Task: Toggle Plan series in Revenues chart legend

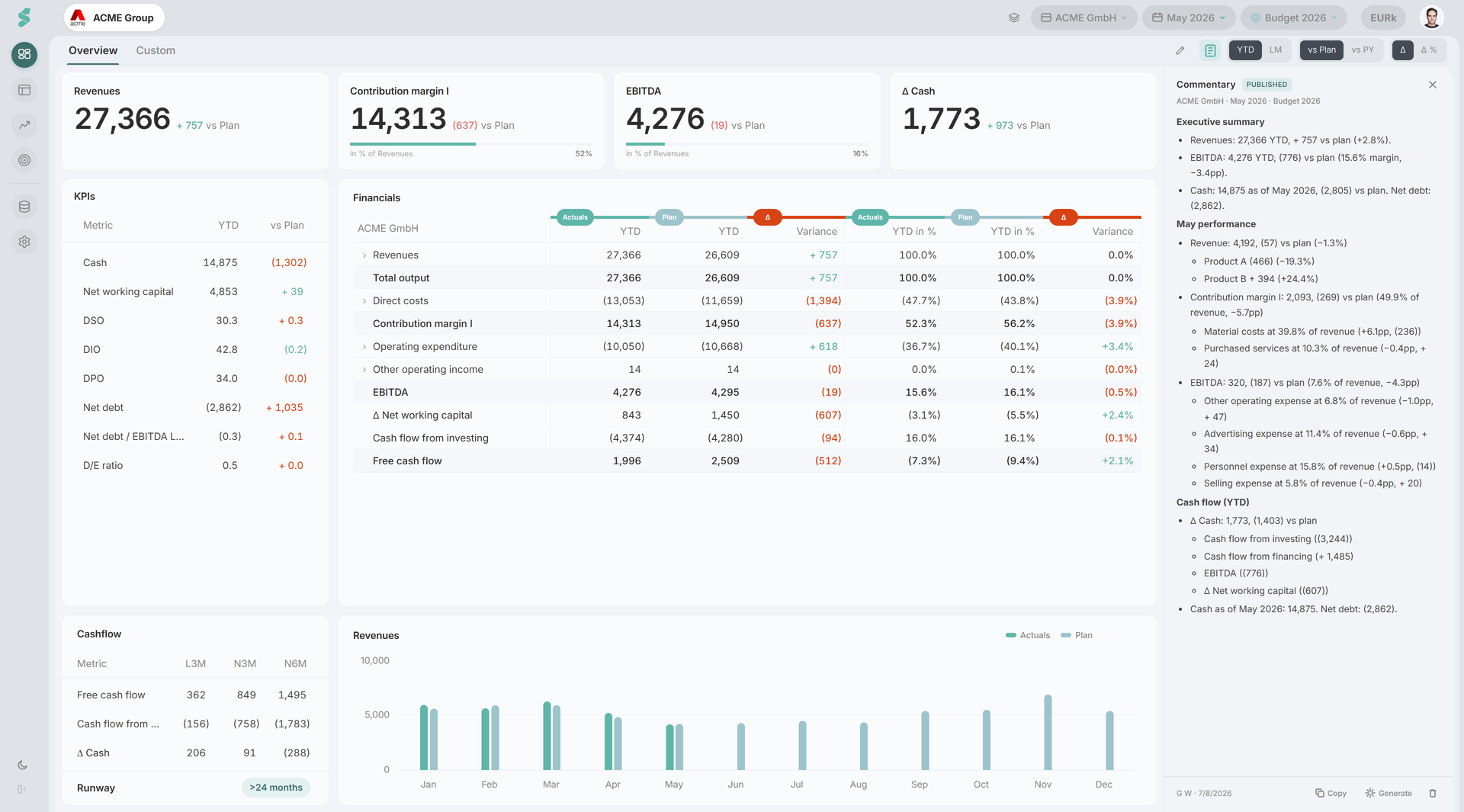Action: [x=1077, y=635]
